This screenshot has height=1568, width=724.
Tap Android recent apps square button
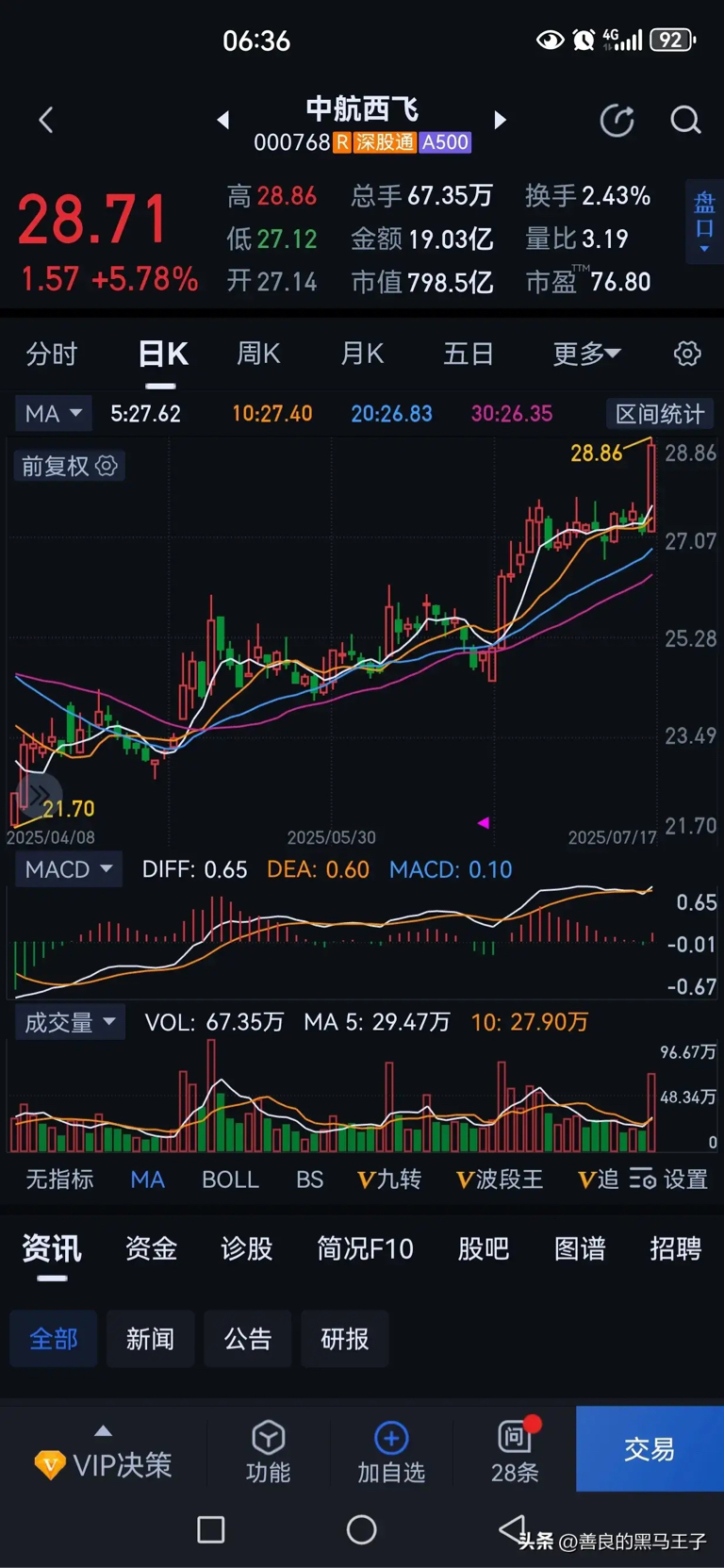coord(211,1529)
